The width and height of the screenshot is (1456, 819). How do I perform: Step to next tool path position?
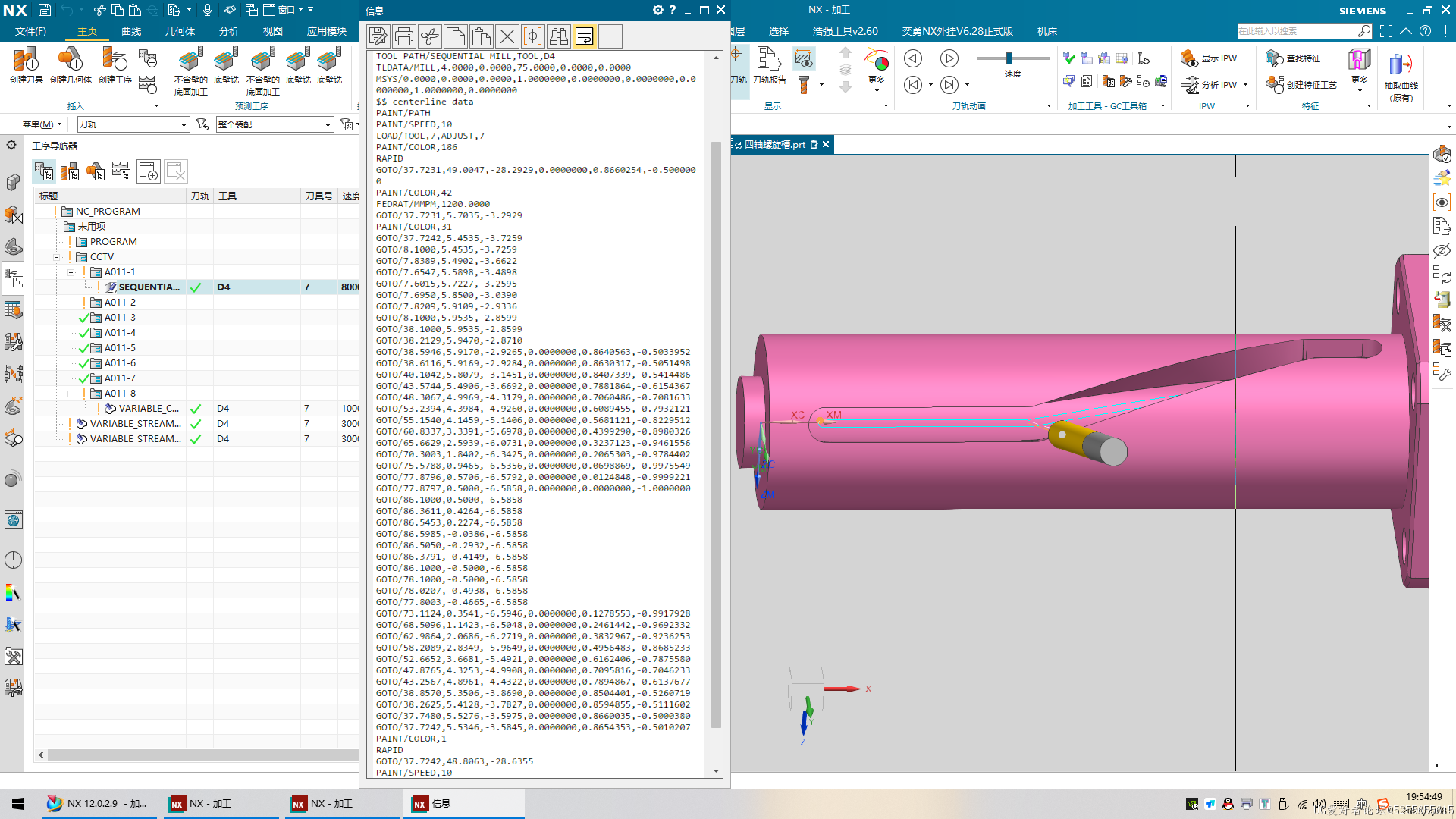click(x=949, y=85)
